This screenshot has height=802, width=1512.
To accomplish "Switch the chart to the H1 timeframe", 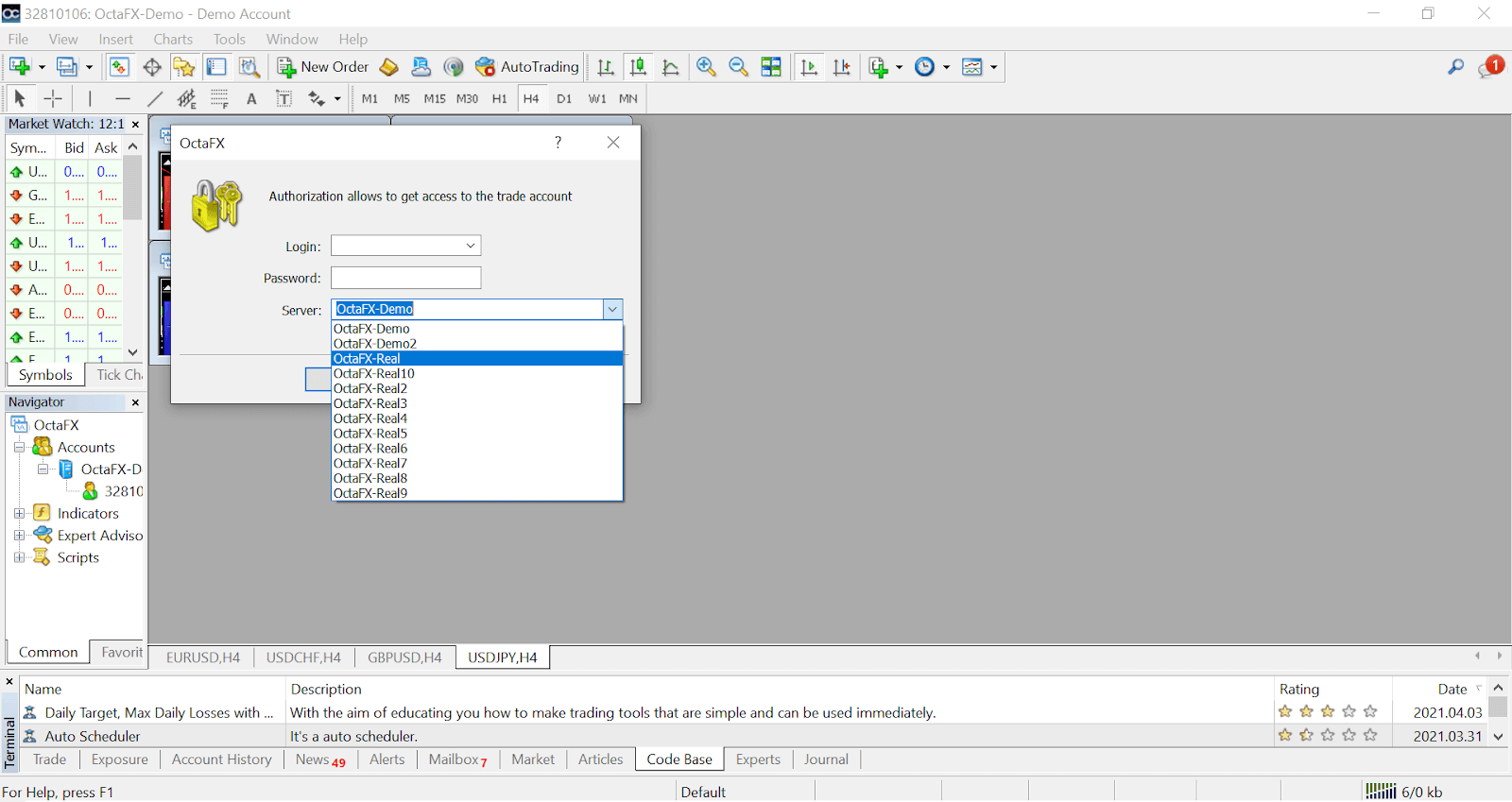I will [x=499, y=98].
